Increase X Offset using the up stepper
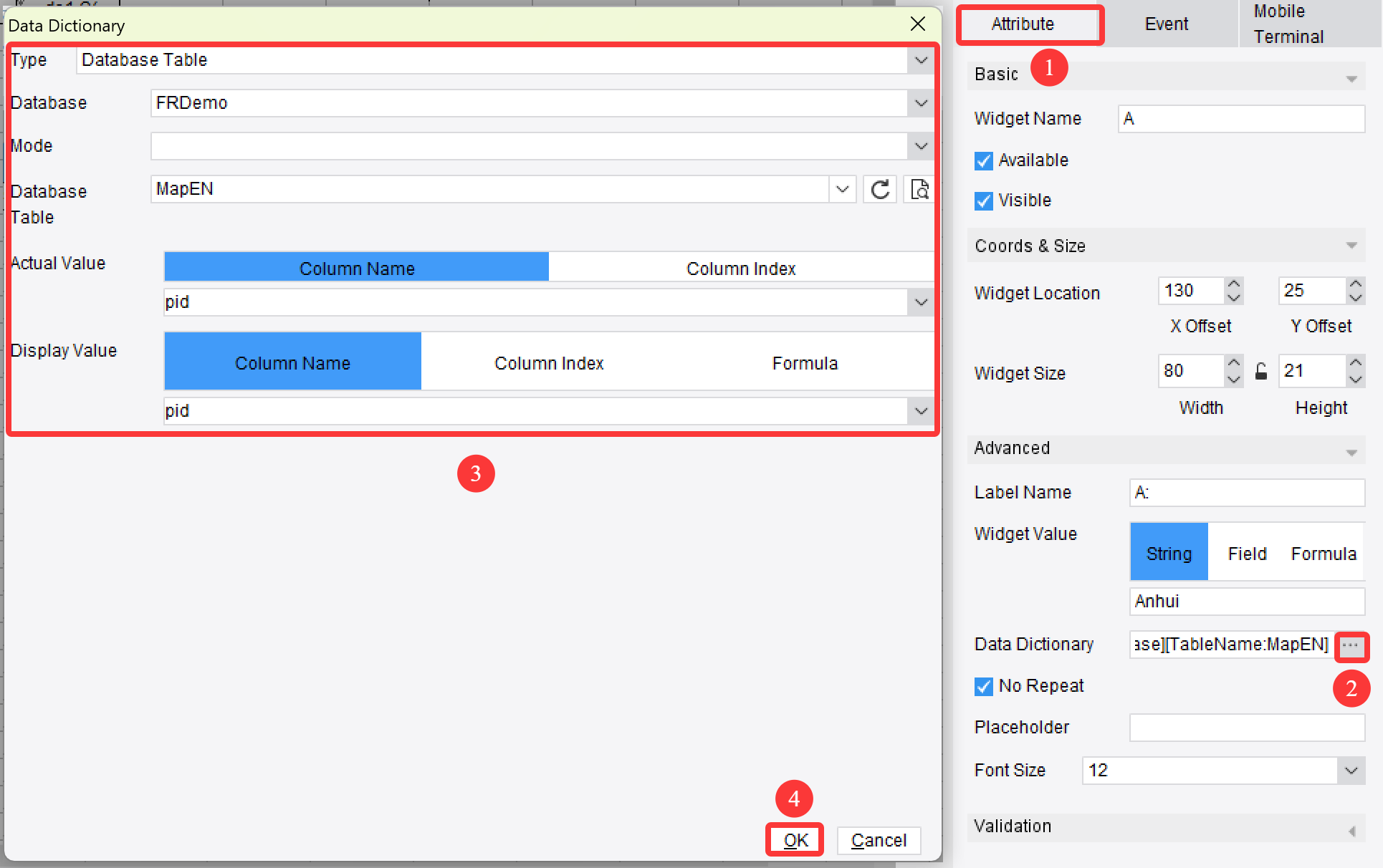Viewport: 1383px width, 868px height. pos(1233,284)
